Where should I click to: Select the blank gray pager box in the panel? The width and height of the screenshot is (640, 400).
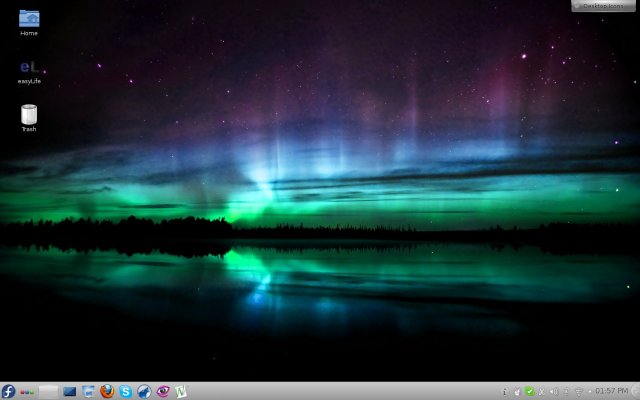coord(48,392)
